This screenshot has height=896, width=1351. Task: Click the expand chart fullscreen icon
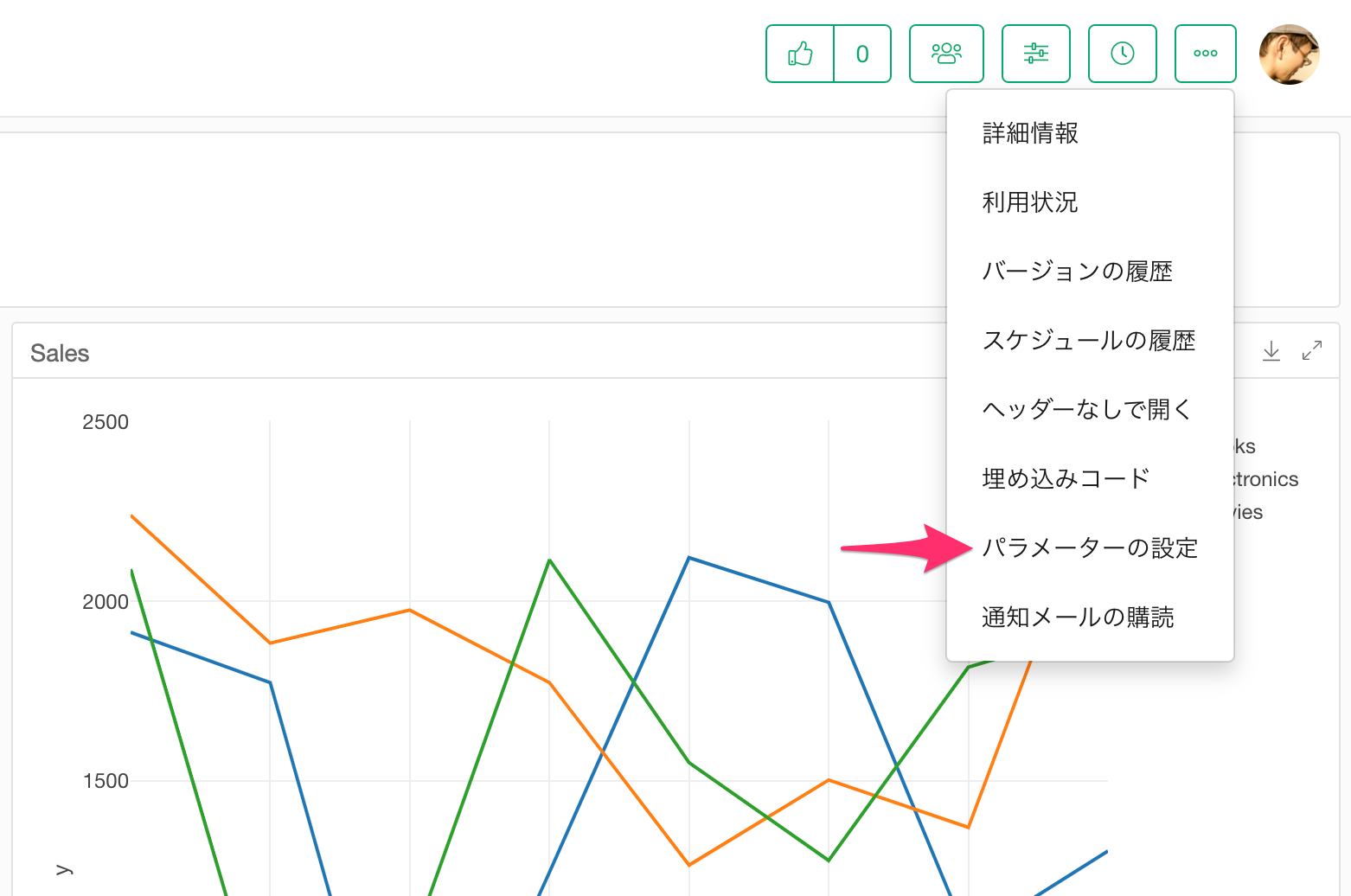tap(1312, 351)
